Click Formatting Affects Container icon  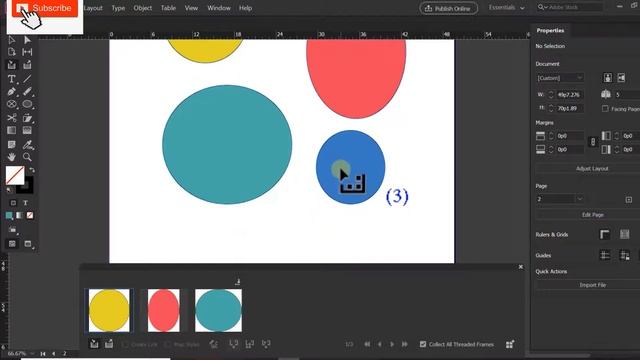(13, 203)
